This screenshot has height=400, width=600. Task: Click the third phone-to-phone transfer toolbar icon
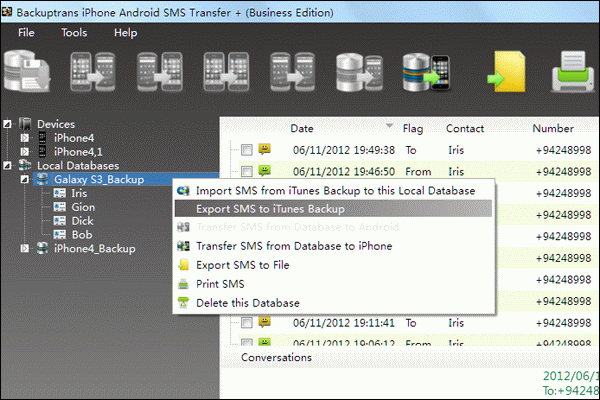(227, 72)
